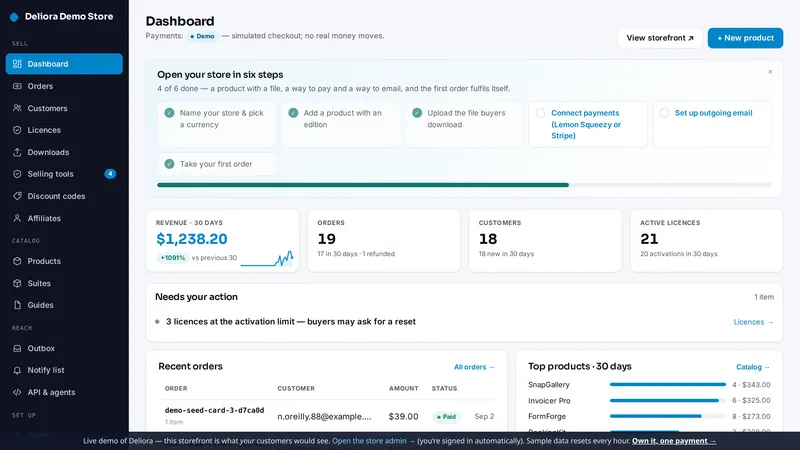800x450 pixels.
Task: Click the revenue sparkline chart
Action: click(267, 258)
